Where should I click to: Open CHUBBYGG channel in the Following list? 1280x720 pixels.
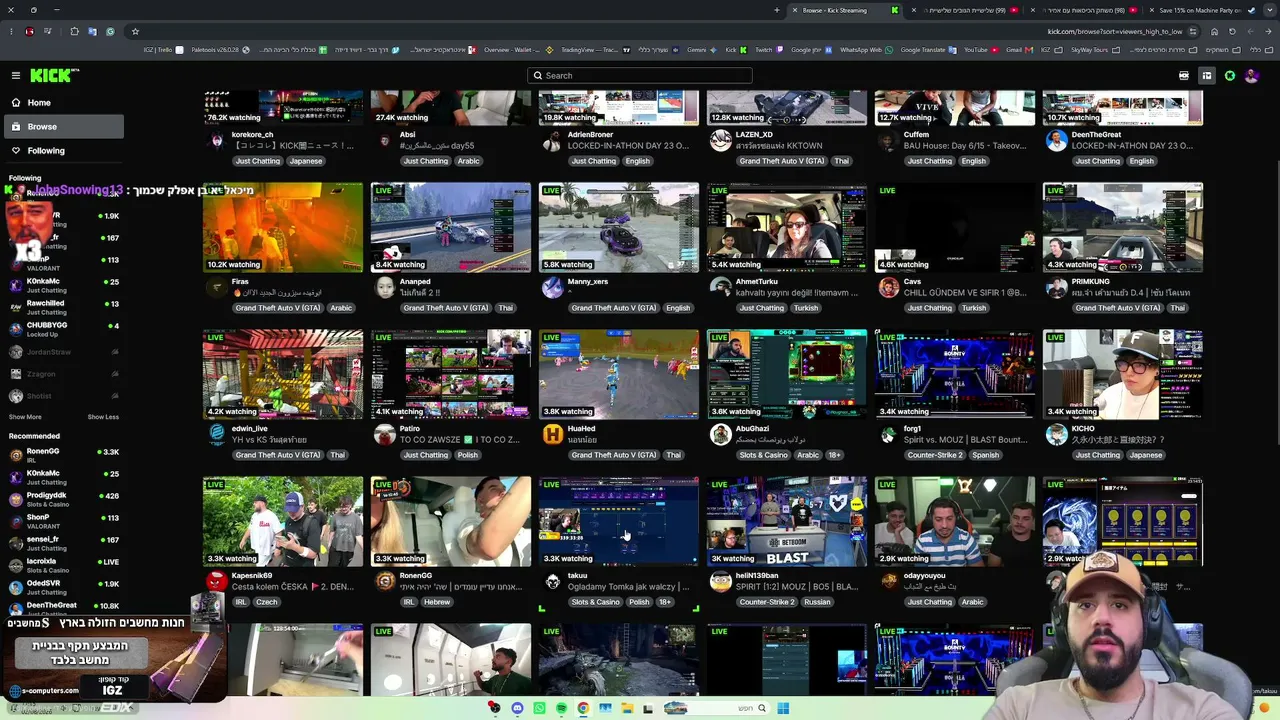[62, 329]
